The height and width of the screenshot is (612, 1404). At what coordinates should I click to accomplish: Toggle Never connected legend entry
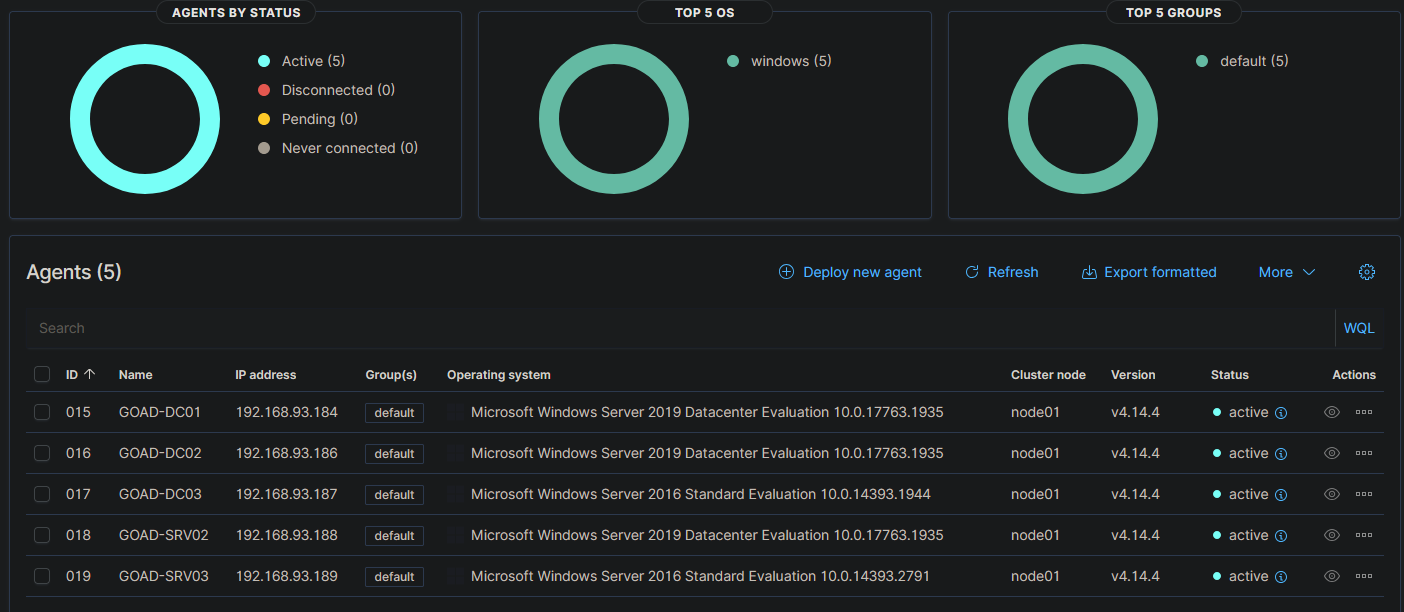pos(338,148)
